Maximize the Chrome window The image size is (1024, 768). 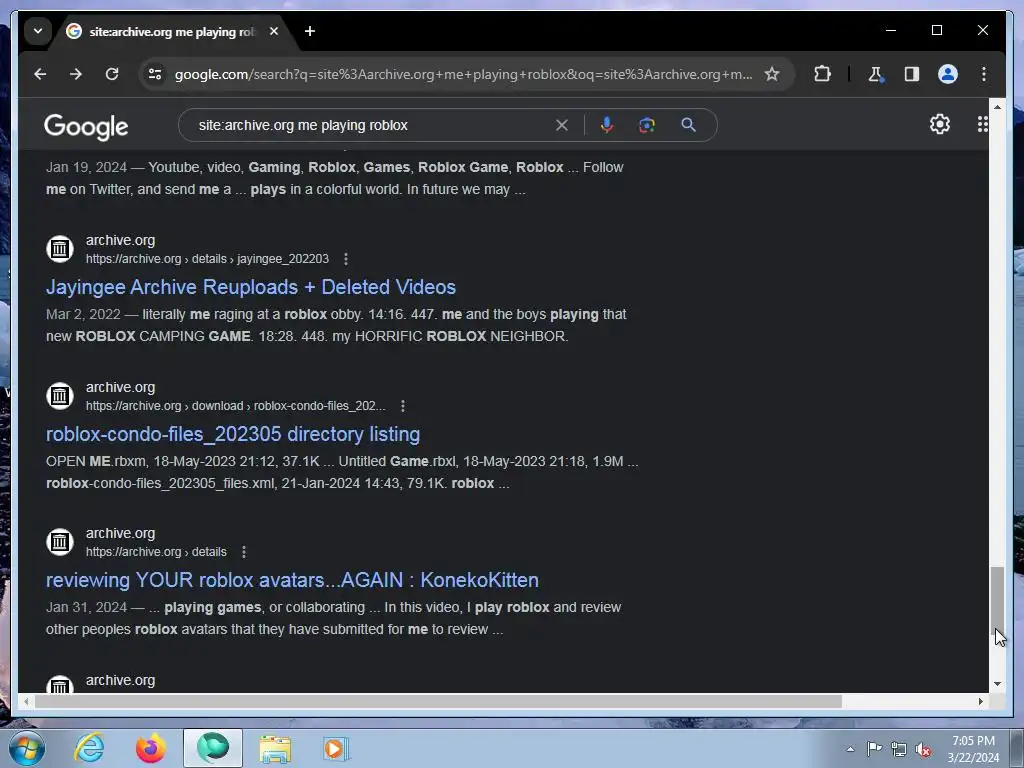[x=936, y=30]
